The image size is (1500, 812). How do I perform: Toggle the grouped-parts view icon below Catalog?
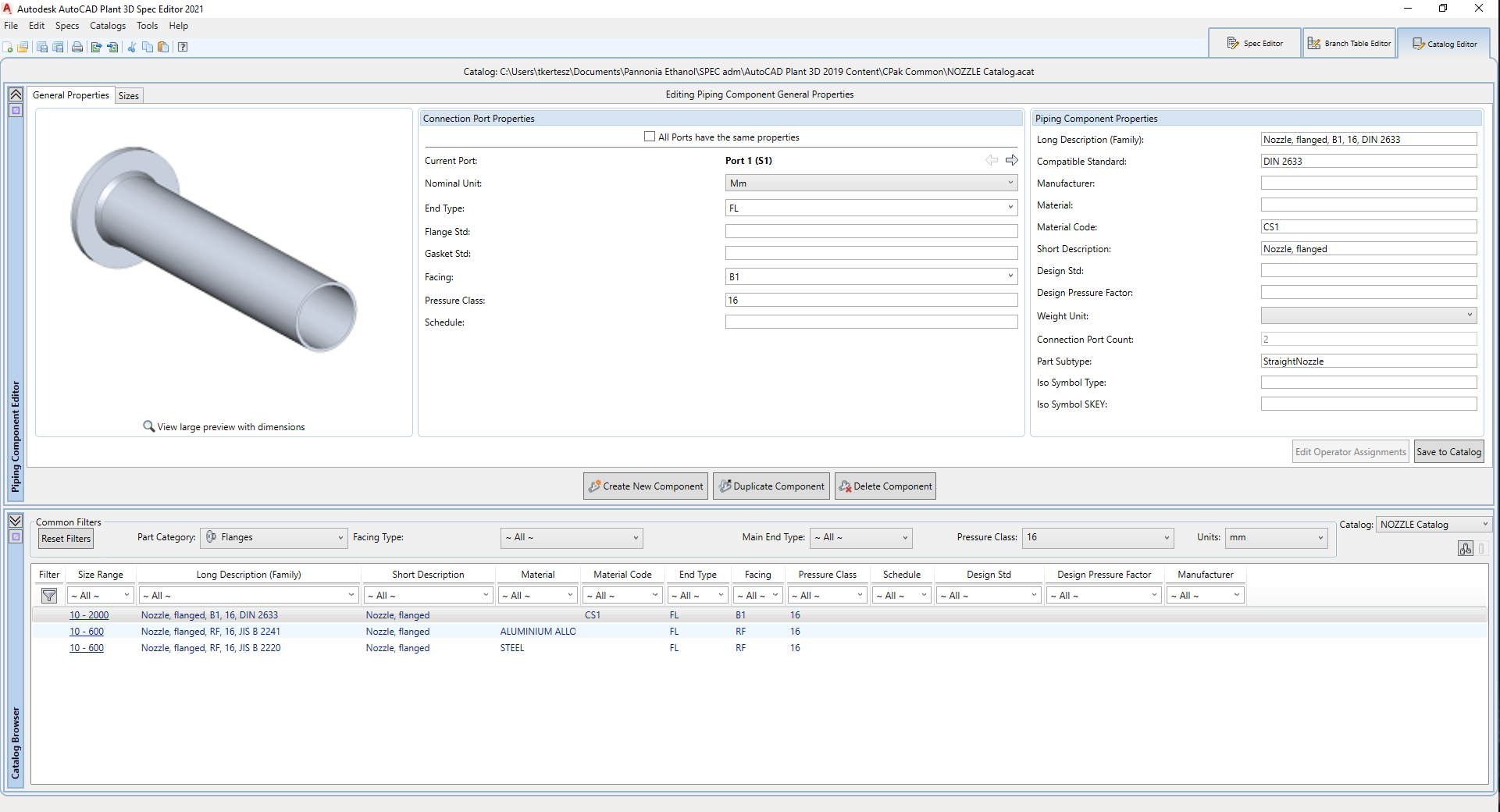tap(1465, 548)
